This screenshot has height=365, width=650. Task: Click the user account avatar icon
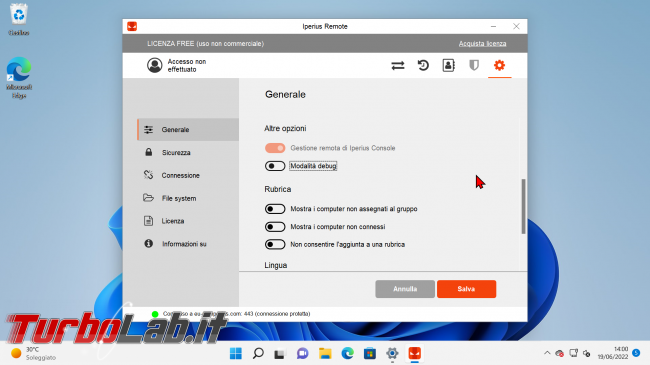(x=155, y=65)
